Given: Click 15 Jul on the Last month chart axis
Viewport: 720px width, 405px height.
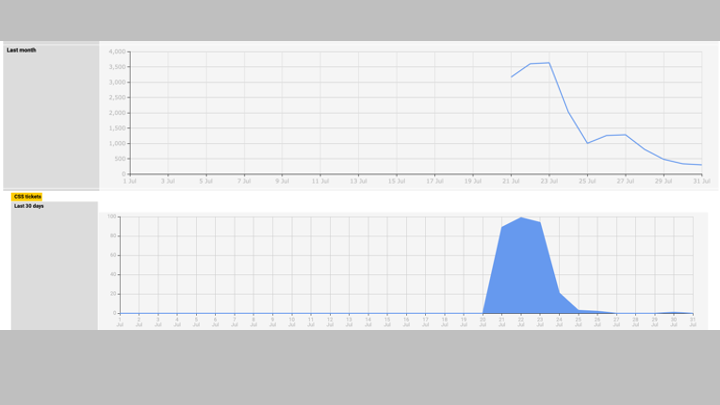Looking at the screenshot, I should tap(397, 181).
